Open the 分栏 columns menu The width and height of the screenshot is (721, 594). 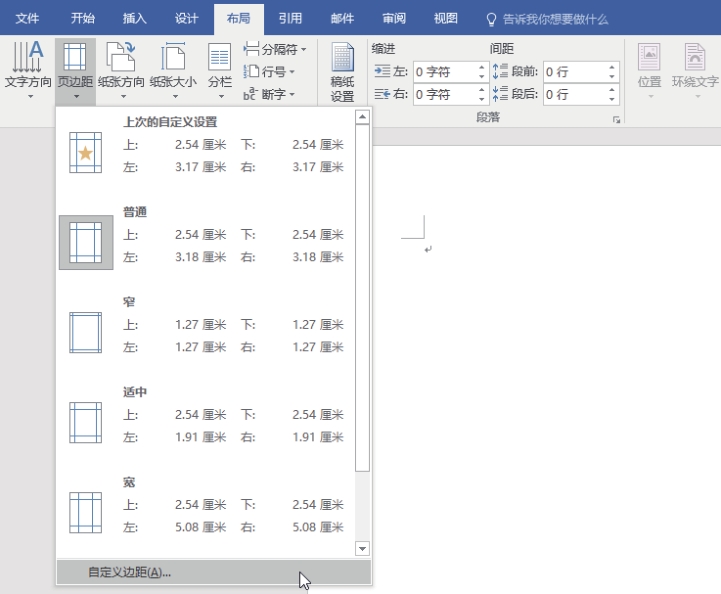pos(220,70)
